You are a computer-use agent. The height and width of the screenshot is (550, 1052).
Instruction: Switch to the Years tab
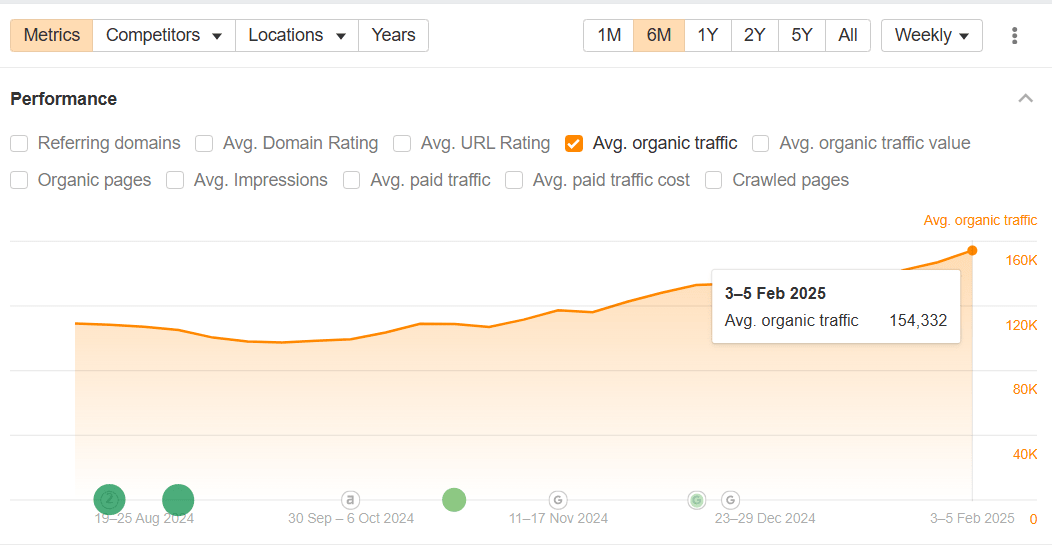[x=393, y=35]
